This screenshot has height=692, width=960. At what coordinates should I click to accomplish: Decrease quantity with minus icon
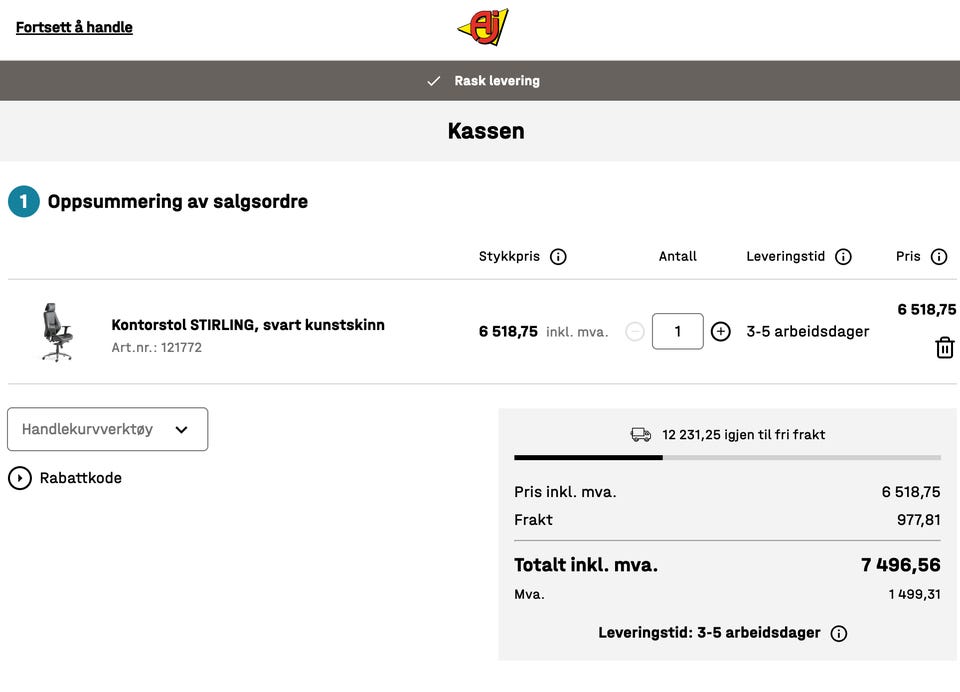pos(635,331)
